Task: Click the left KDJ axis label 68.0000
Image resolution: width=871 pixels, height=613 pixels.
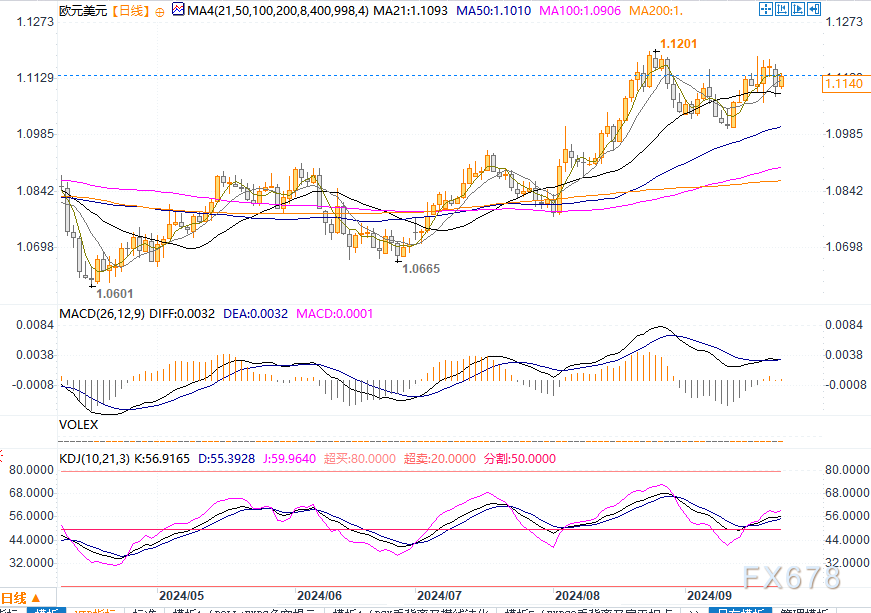Action: pyautogui.click(x=31, y=493)
